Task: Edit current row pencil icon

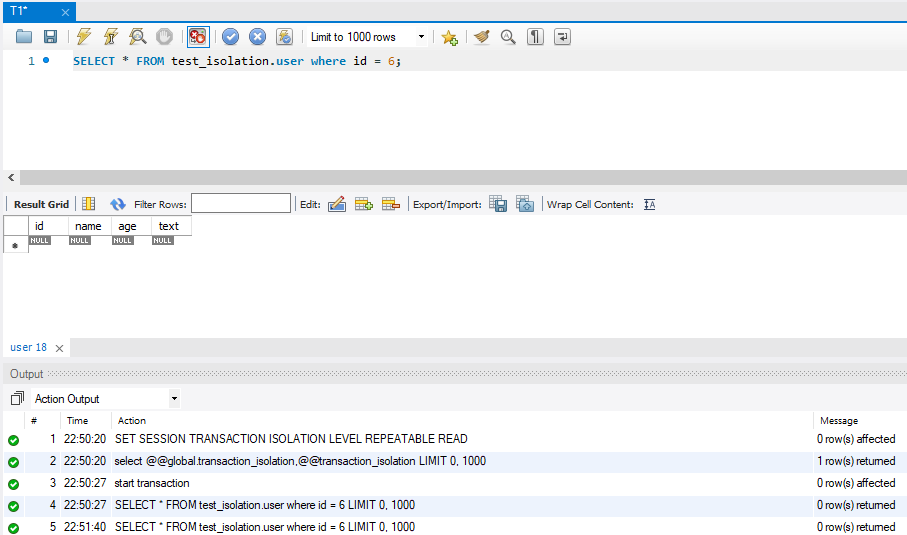Action: 337,204
